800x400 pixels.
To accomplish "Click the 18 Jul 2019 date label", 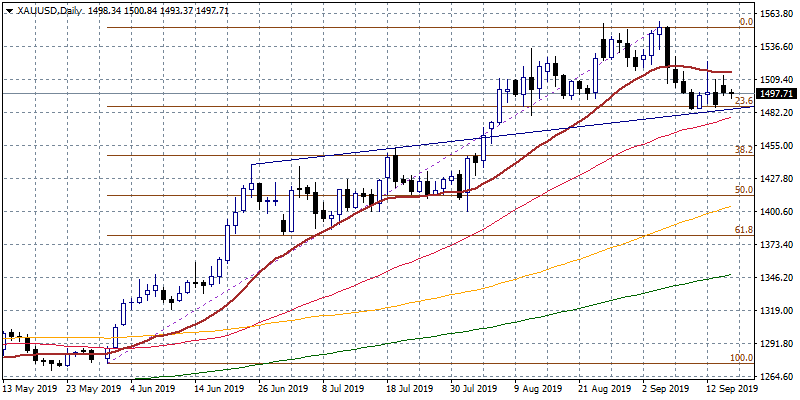I will click(x=411, y=388).
